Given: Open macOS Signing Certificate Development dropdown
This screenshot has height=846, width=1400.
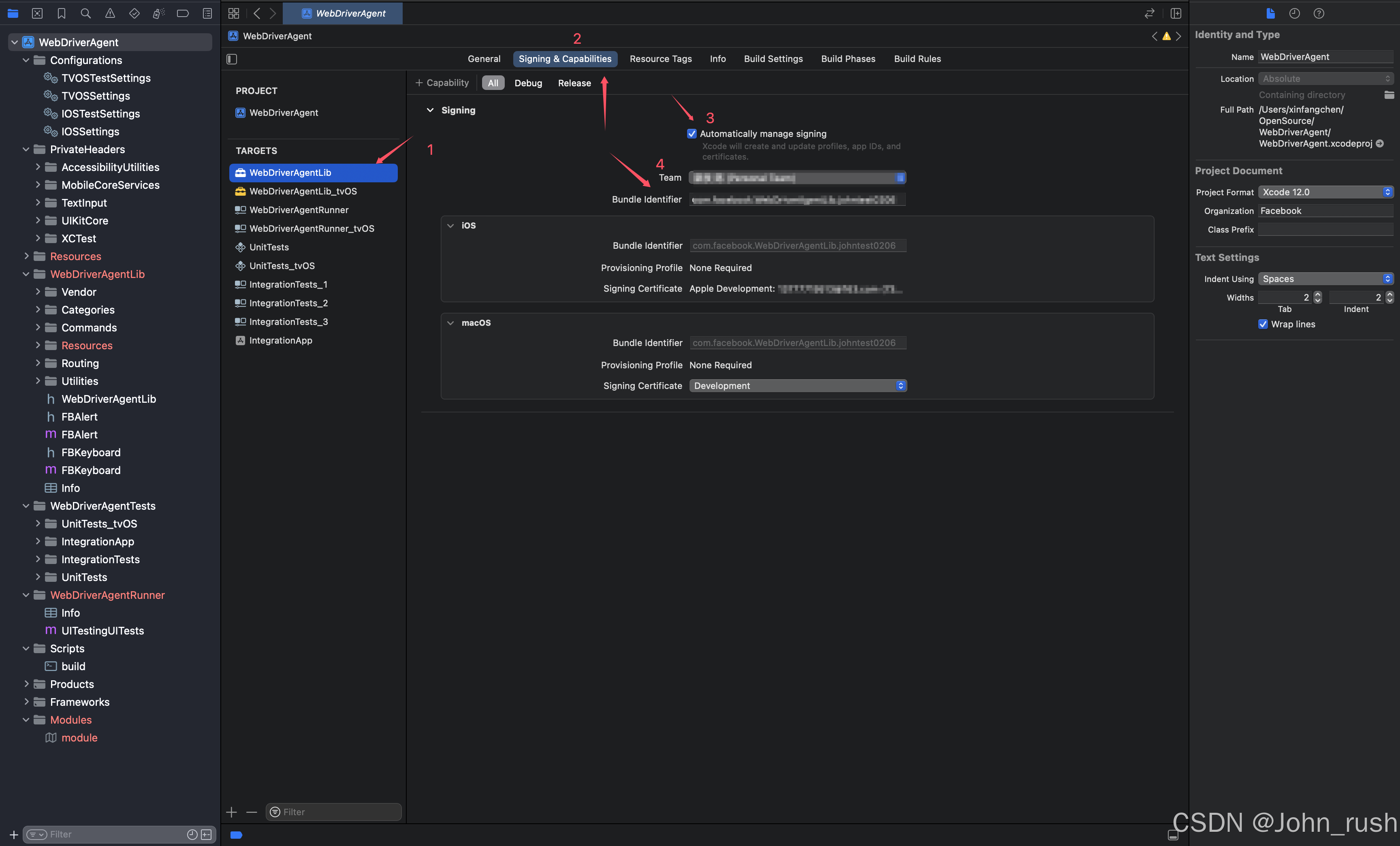Looking at the screenshot, I should 798,386.
